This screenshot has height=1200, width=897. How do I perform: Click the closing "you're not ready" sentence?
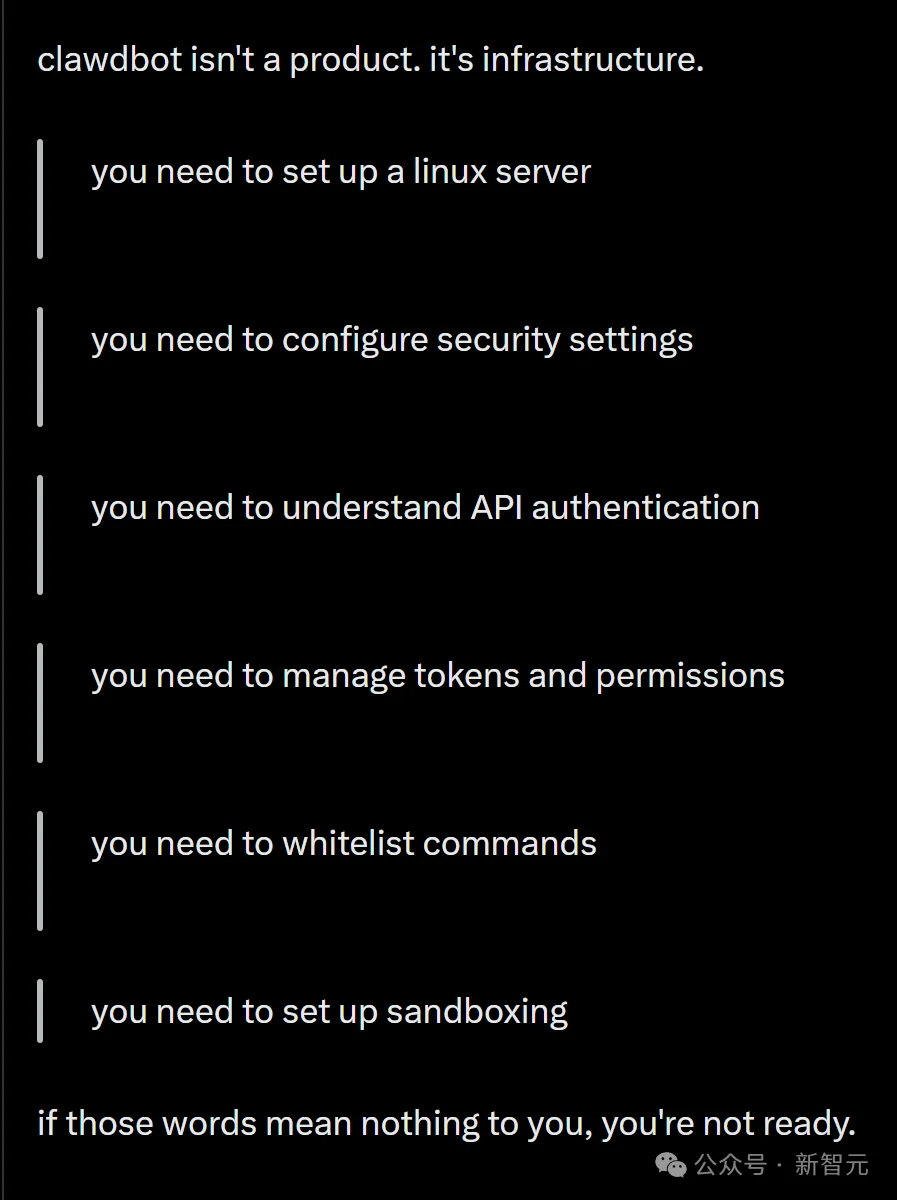[x=446, y=1124]
